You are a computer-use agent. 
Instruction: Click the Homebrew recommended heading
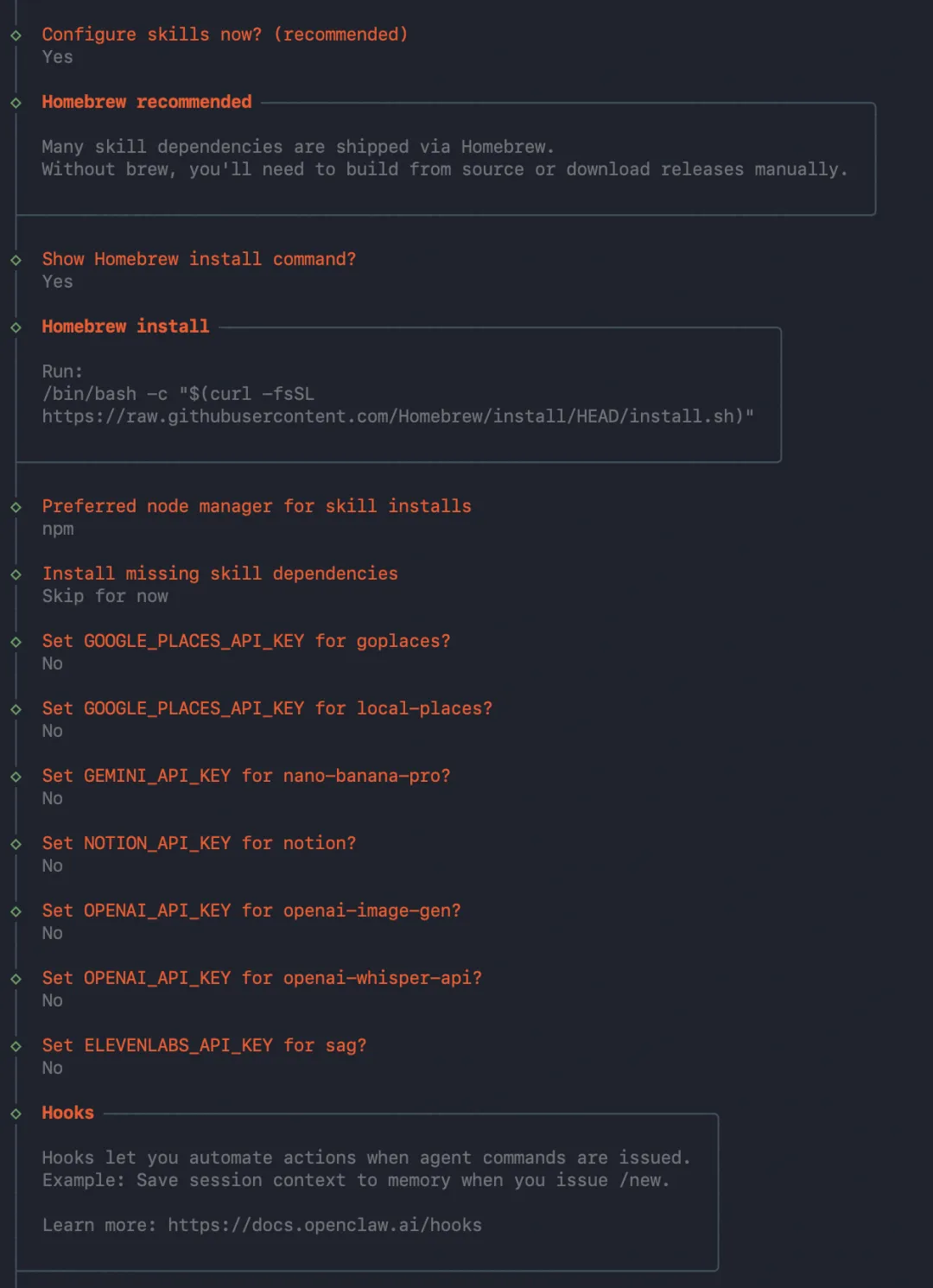[147, 102]
